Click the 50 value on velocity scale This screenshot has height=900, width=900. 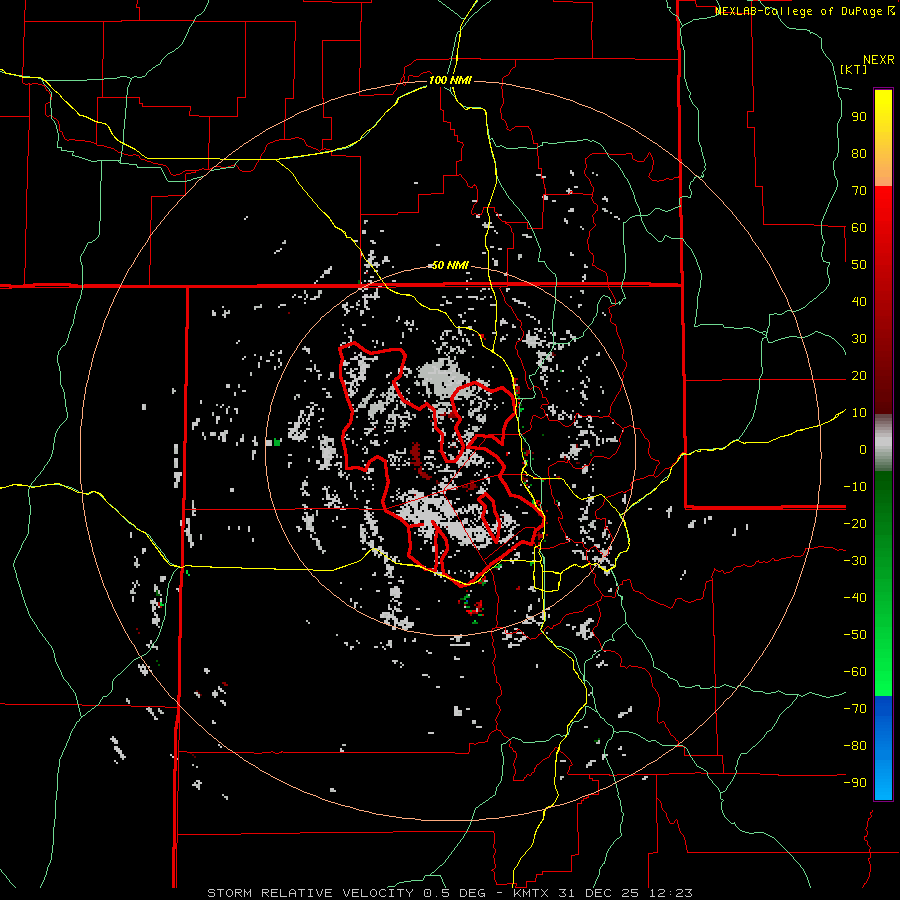click(858, 264)
